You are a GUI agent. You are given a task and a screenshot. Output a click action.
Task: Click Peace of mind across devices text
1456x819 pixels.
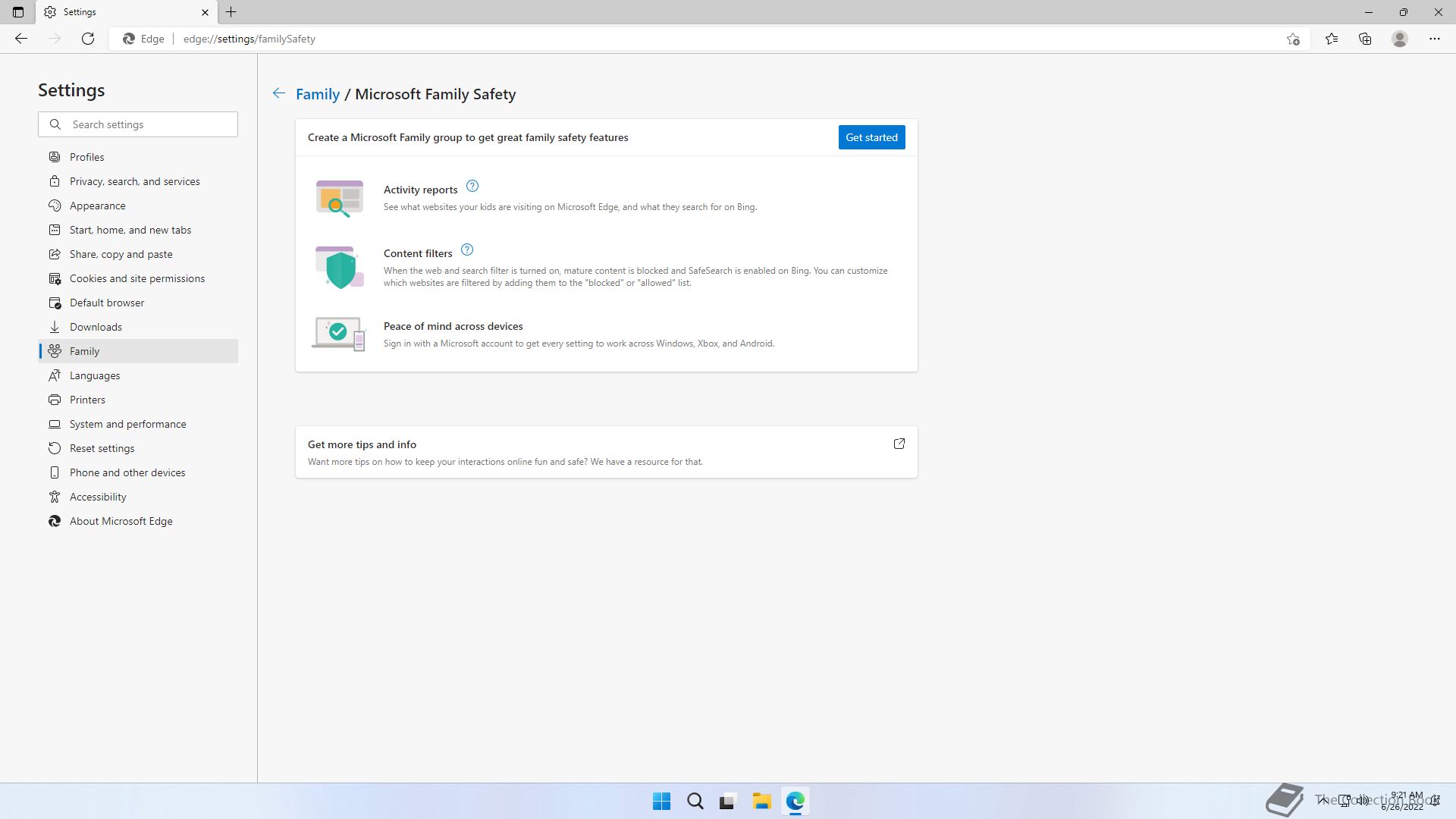pyautogui.click(x=453, y=326)
